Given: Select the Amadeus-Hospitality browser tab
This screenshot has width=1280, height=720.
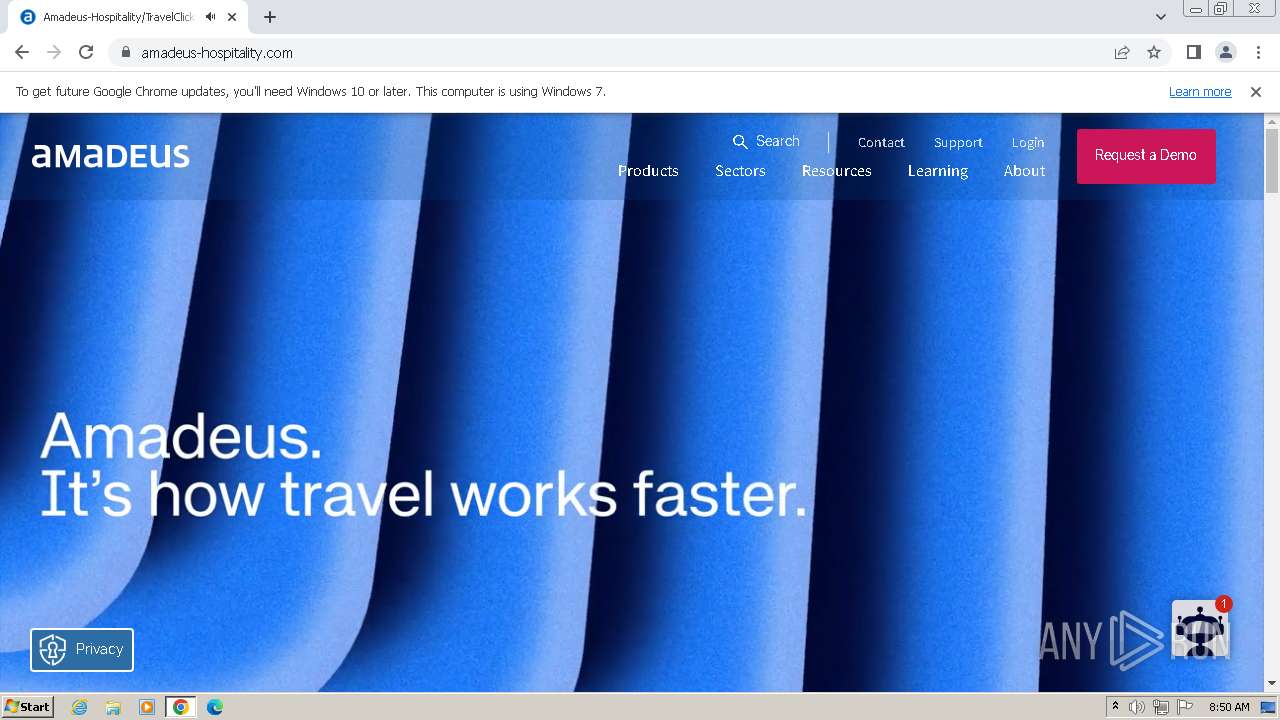Looking at the screenshot, I should (x=128, y=17).
